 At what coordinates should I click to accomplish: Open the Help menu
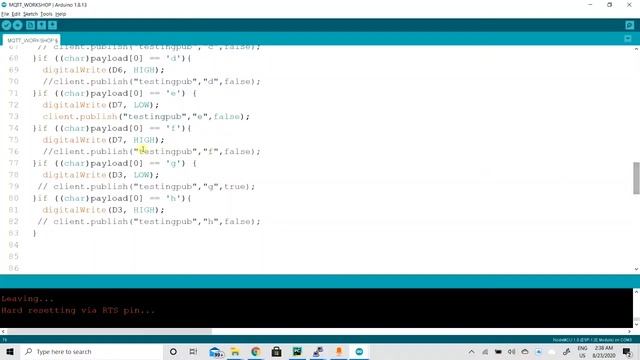tap(60, 14)
